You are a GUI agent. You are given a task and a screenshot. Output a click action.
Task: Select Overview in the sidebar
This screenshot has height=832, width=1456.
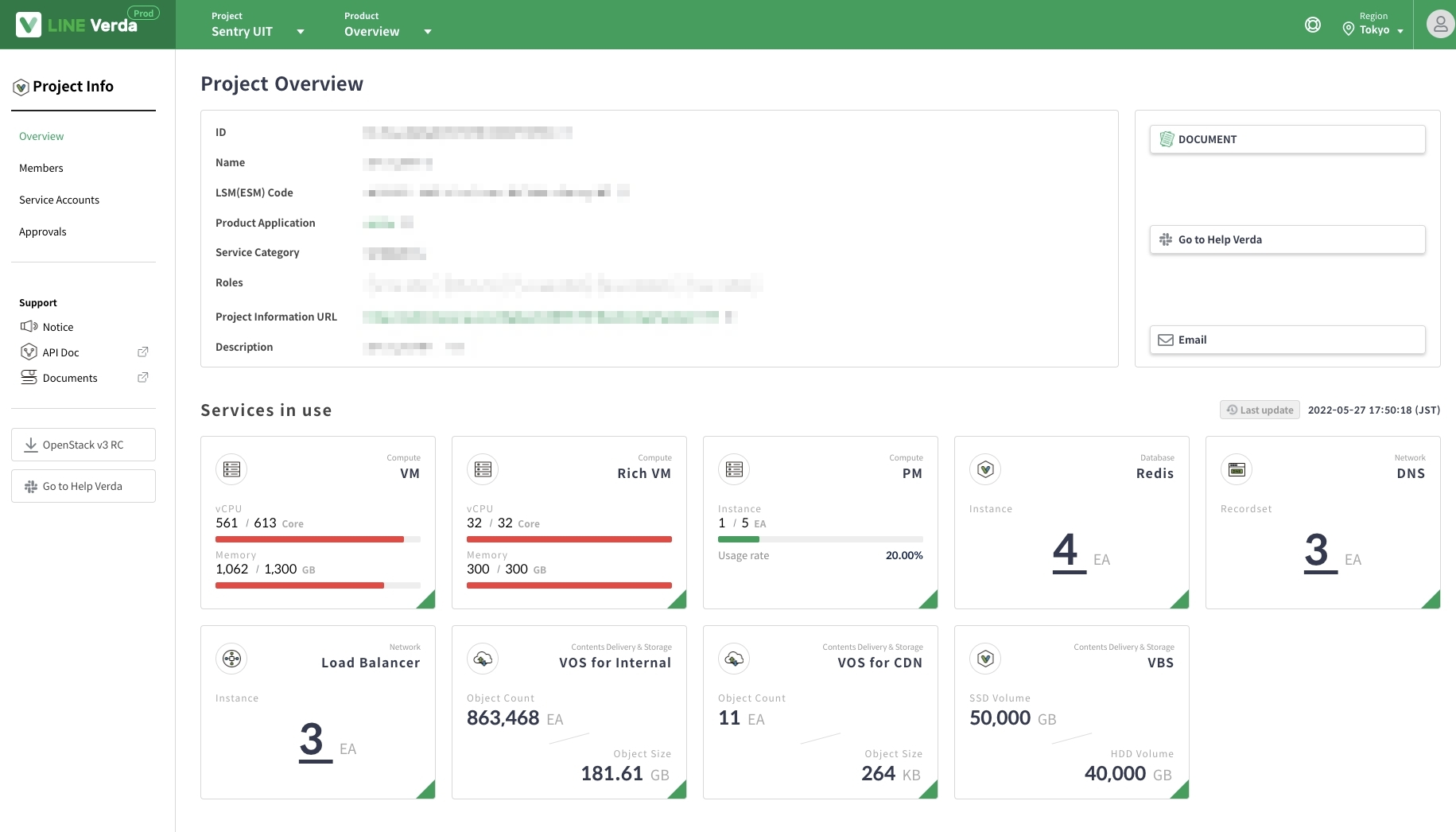coord(41,136)
